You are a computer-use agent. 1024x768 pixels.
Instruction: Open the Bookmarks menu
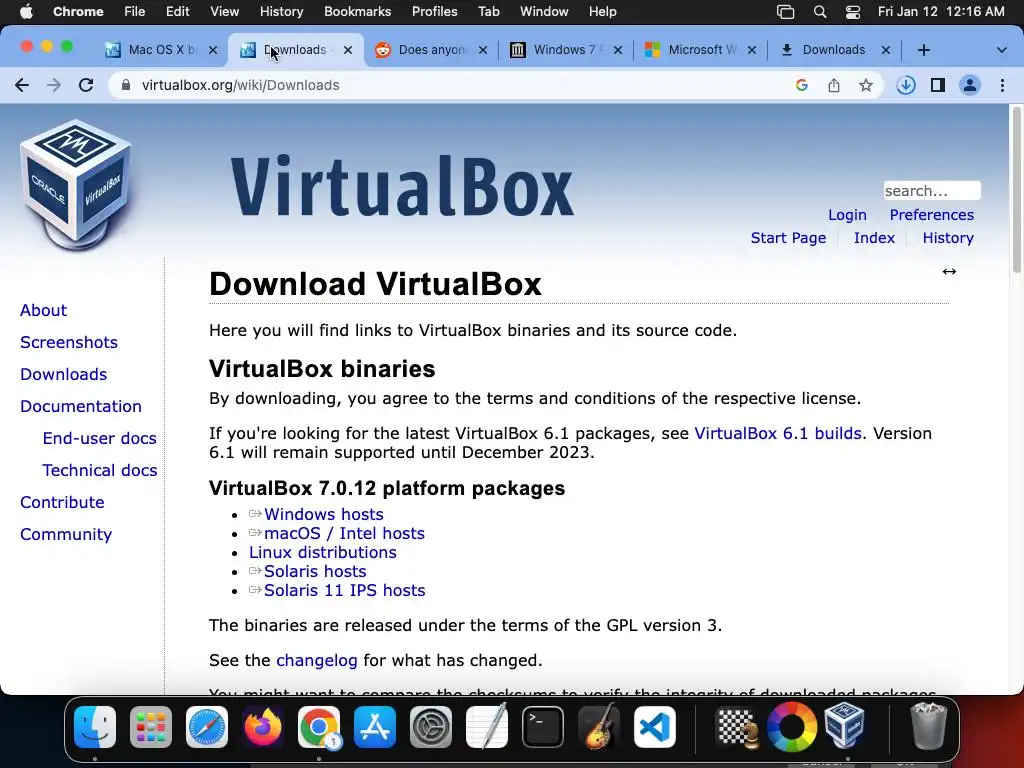357,12
